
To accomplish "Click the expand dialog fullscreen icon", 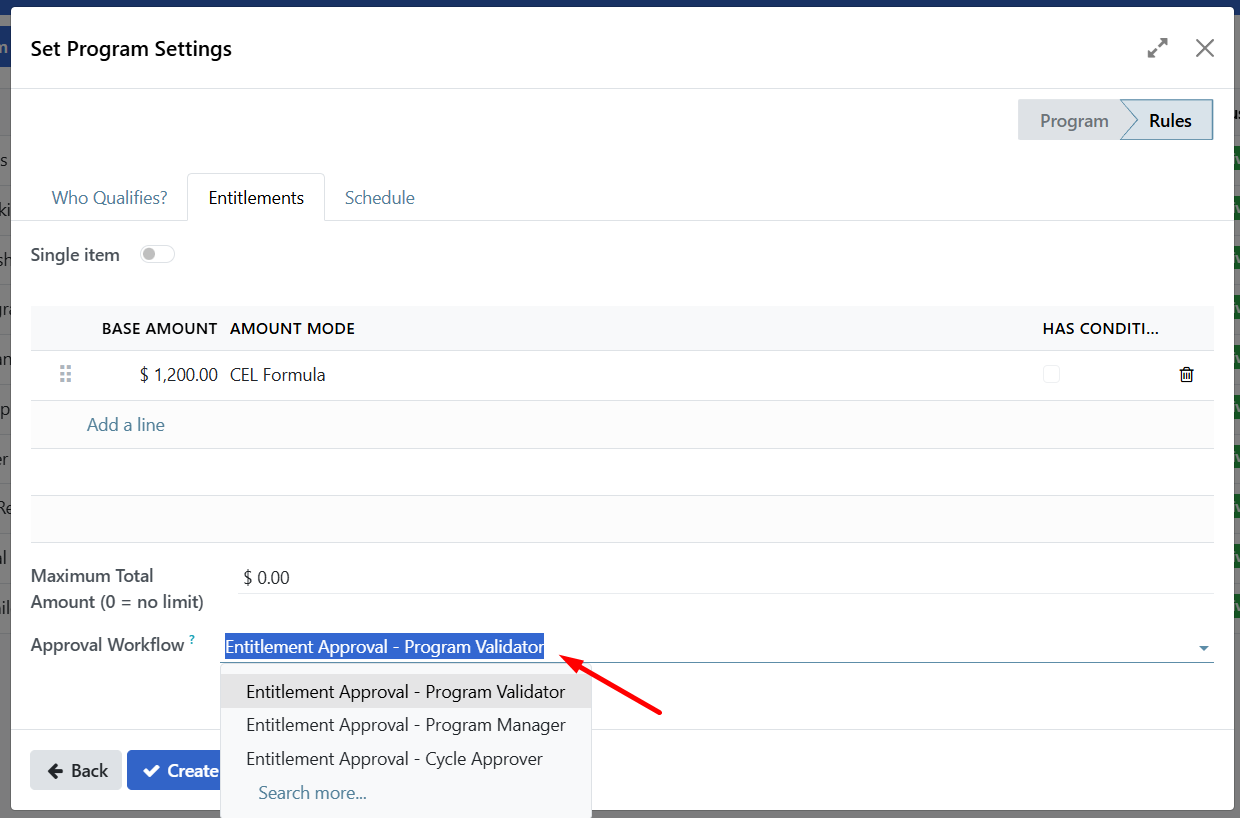I will pyautogui.click(x=1157, y=48).
